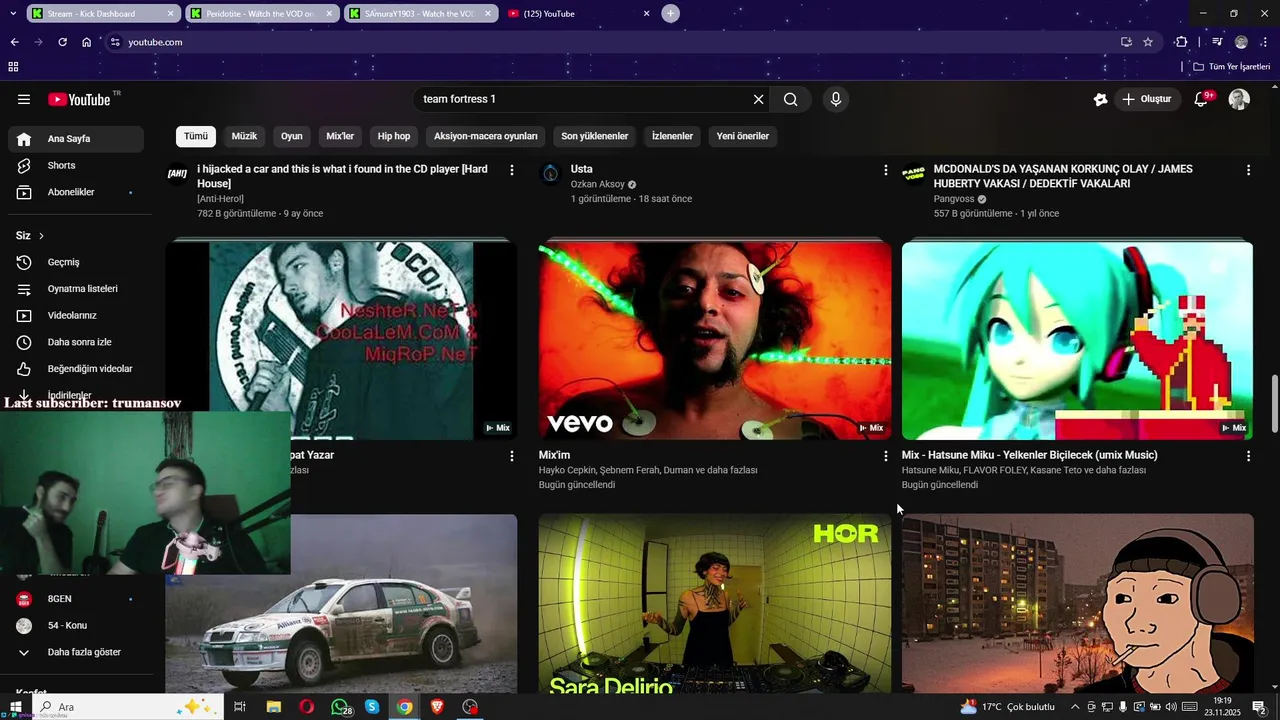Open Tüm Yer İşaretleri bookmarks folder
Image resolution: width=1280 pixels, height=720 pixels.
[x=1232, y=67]
